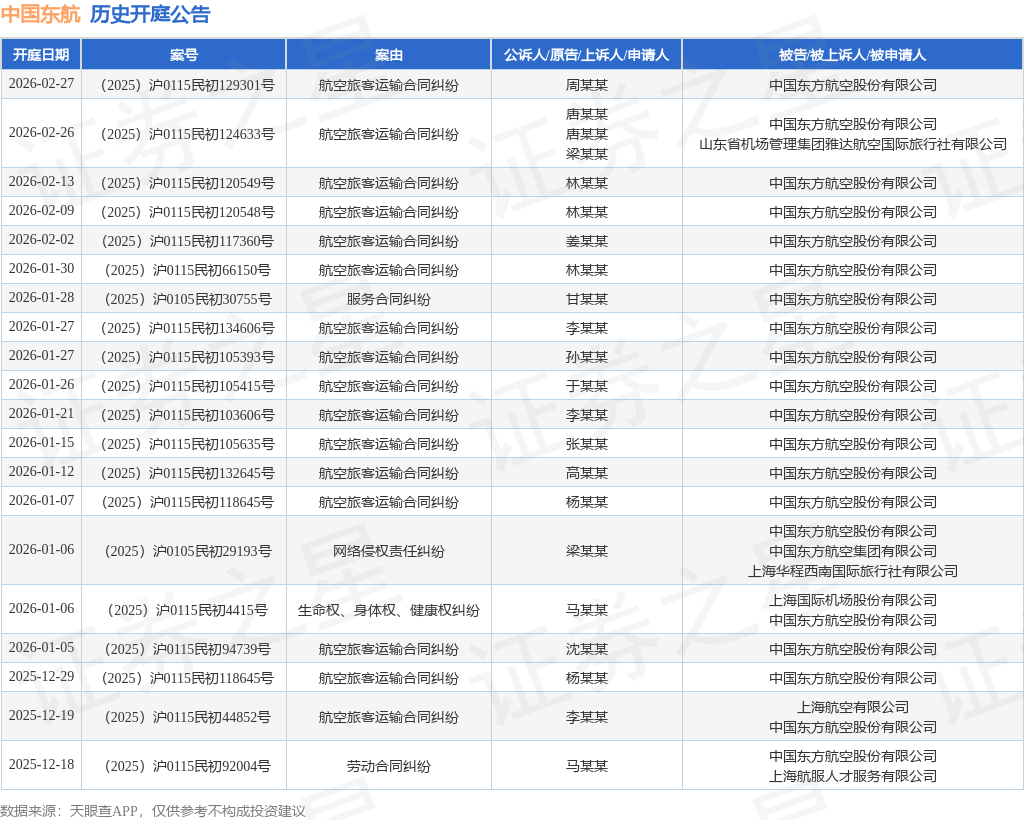Select date cell 2026-02-27
The width and height of the screenshot is (1024, 820).
[x=41, y=84]
